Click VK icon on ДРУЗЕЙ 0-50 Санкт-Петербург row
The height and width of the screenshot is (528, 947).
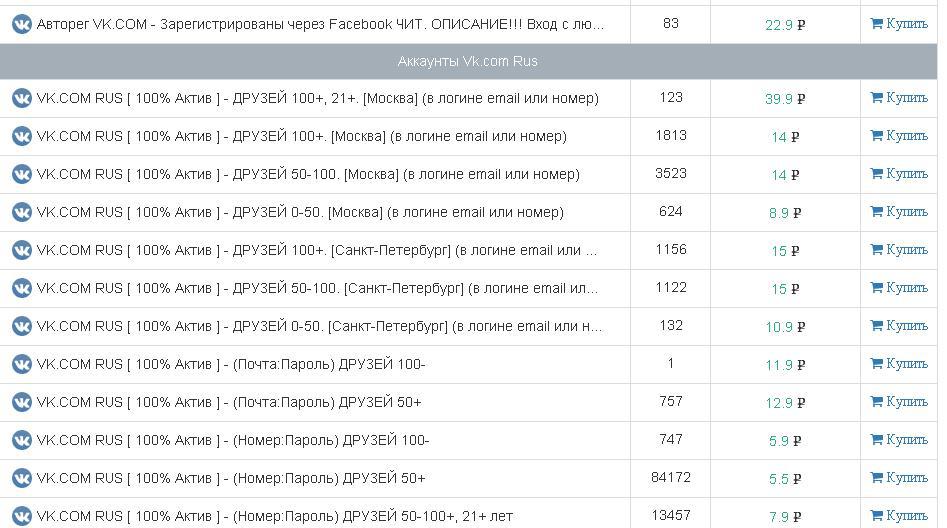pyautogui.click(x=21, y=326)
